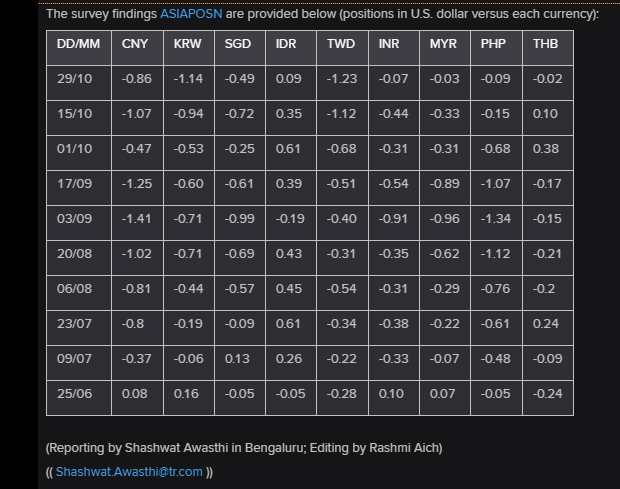Open the ASIAPOSN link
Viewport: 620px width, 489px height.
tap(191, 14)
